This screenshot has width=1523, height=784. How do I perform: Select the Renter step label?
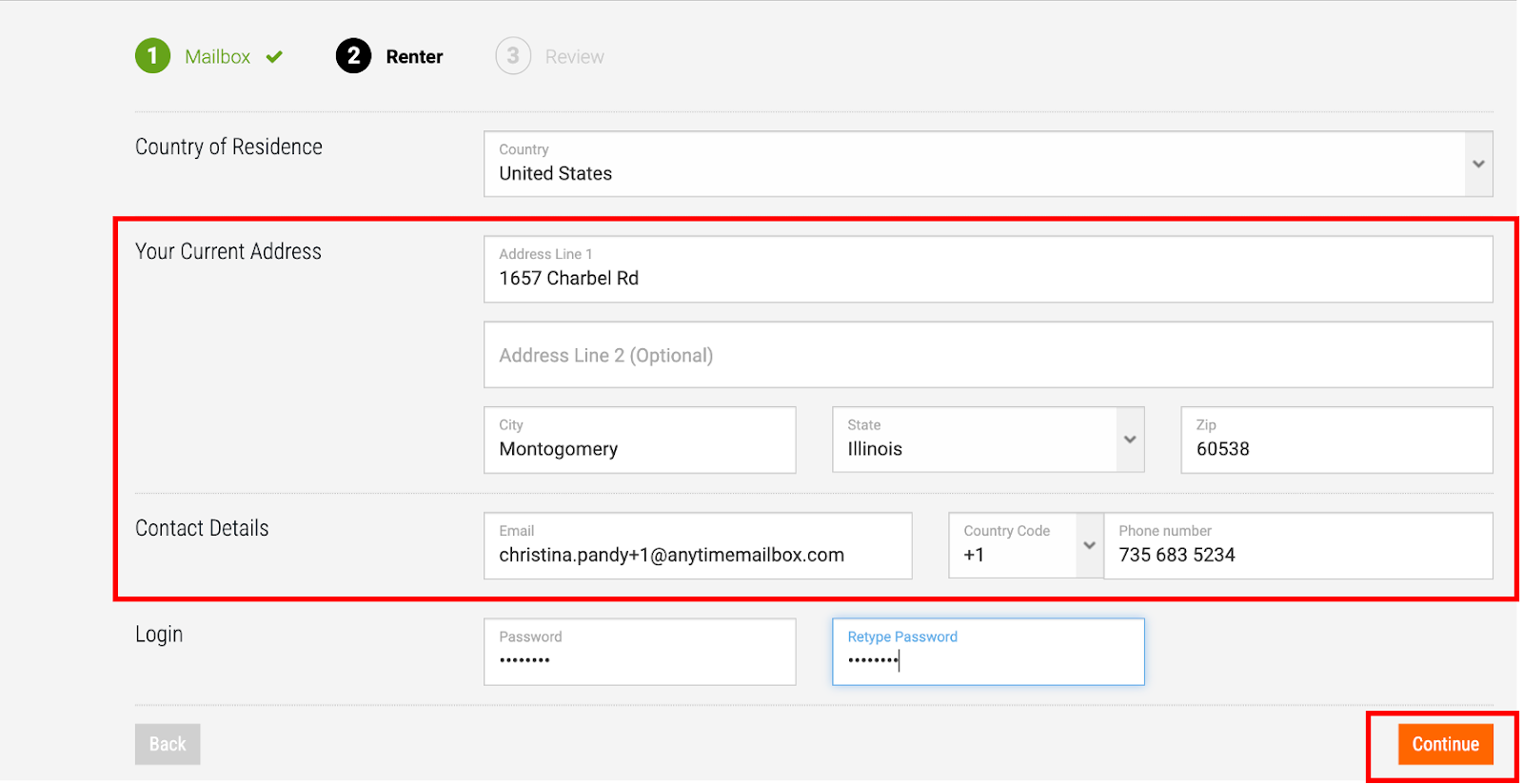[414, 57]
